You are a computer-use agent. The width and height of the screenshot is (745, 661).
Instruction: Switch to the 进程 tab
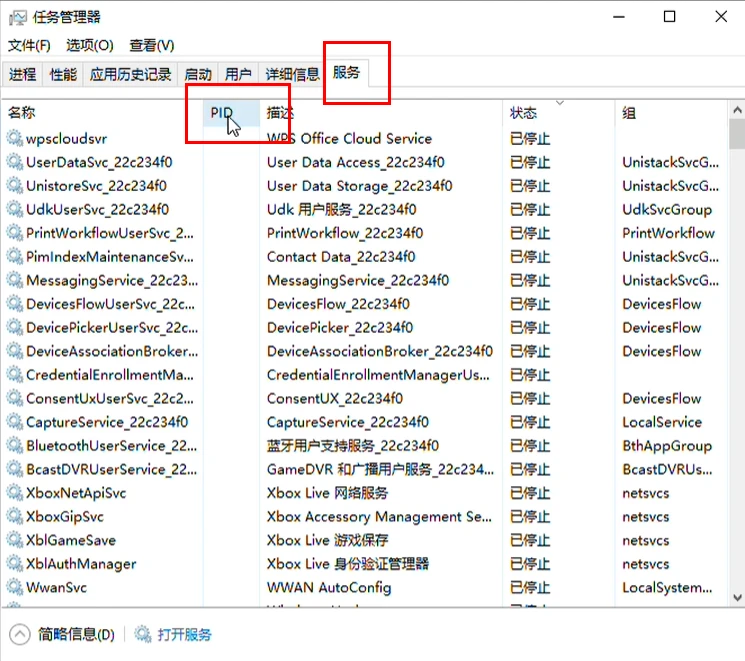(22, 74)
